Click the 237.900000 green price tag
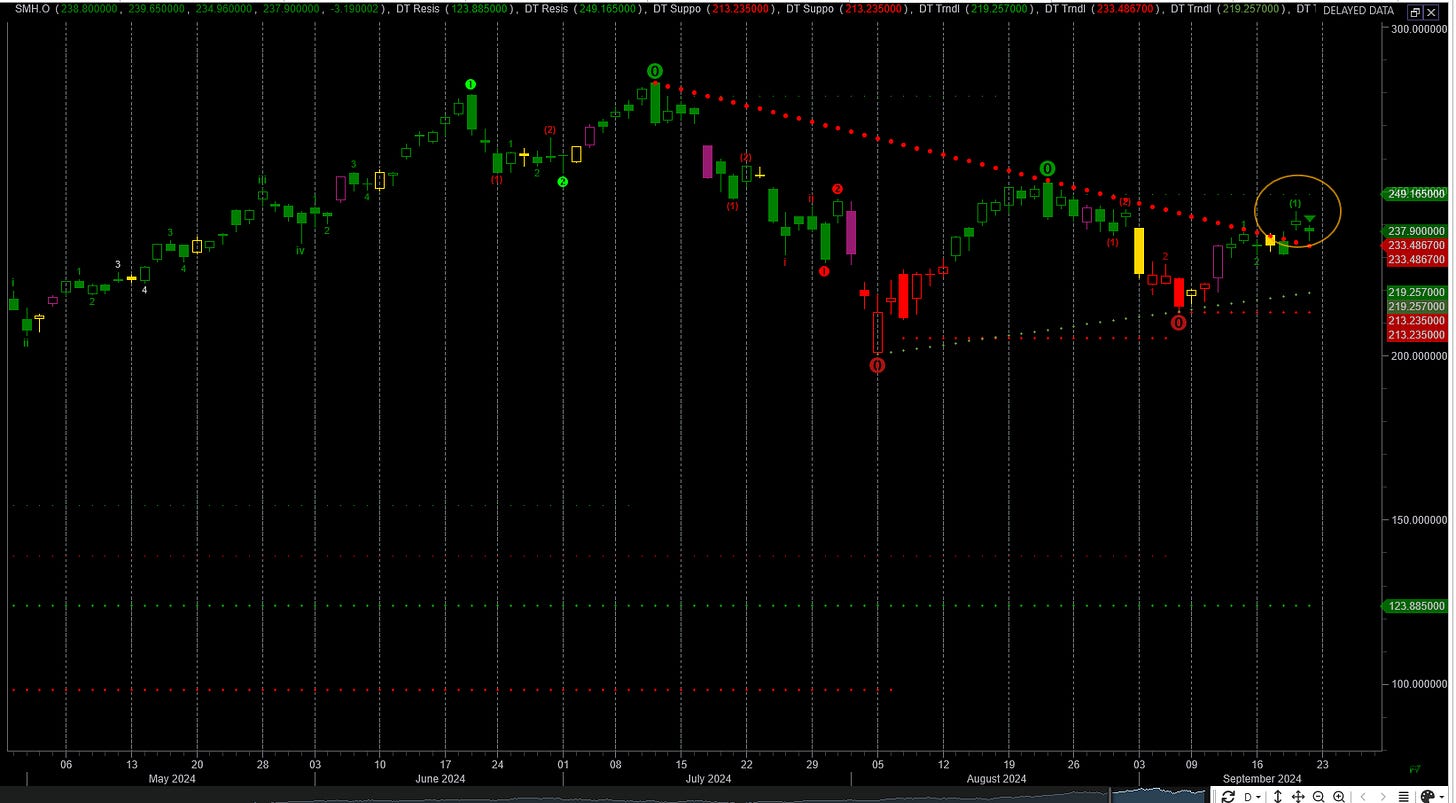The height and width of the screenshot is (803, 1456). pos(1415,230)
